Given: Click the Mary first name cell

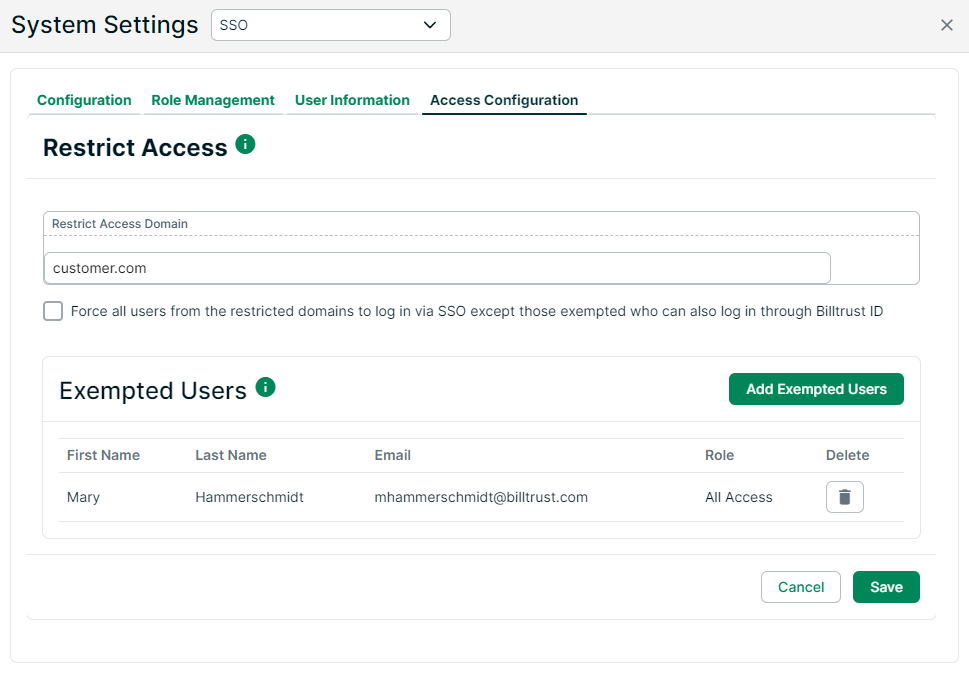Looking at the screenshot, I should pyautogui.click(x=83, y=497).
